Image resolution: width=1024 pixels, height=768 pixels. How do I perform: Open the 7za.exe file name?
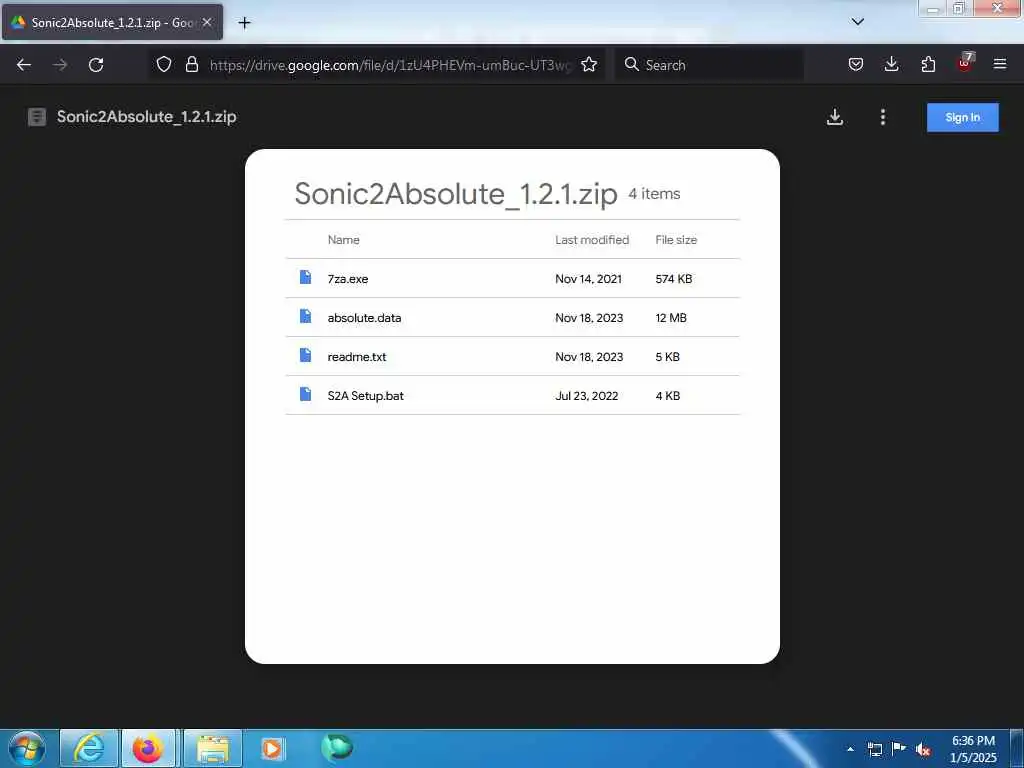pos(348,279)
